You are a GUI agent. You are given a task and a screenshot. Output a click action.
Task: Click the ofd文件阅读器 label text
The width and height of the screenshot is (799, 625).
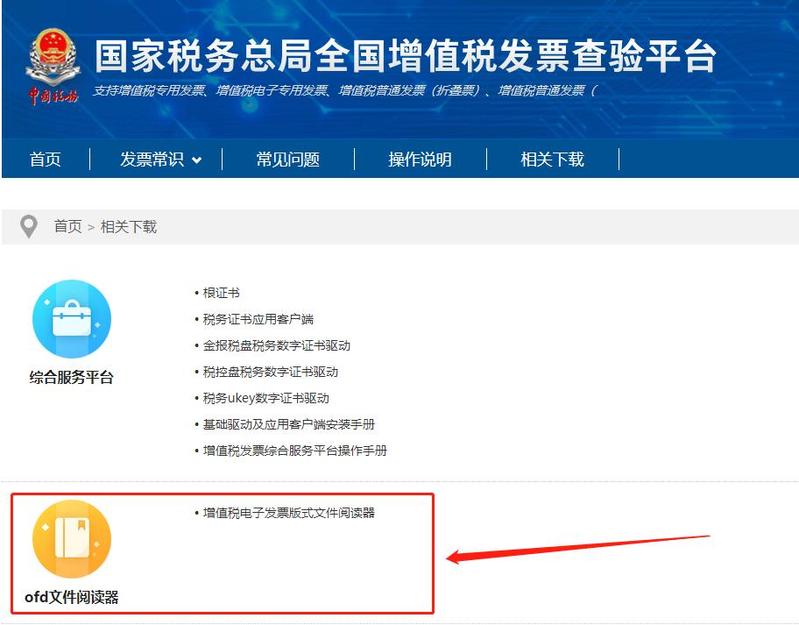(x=71, y=597)
